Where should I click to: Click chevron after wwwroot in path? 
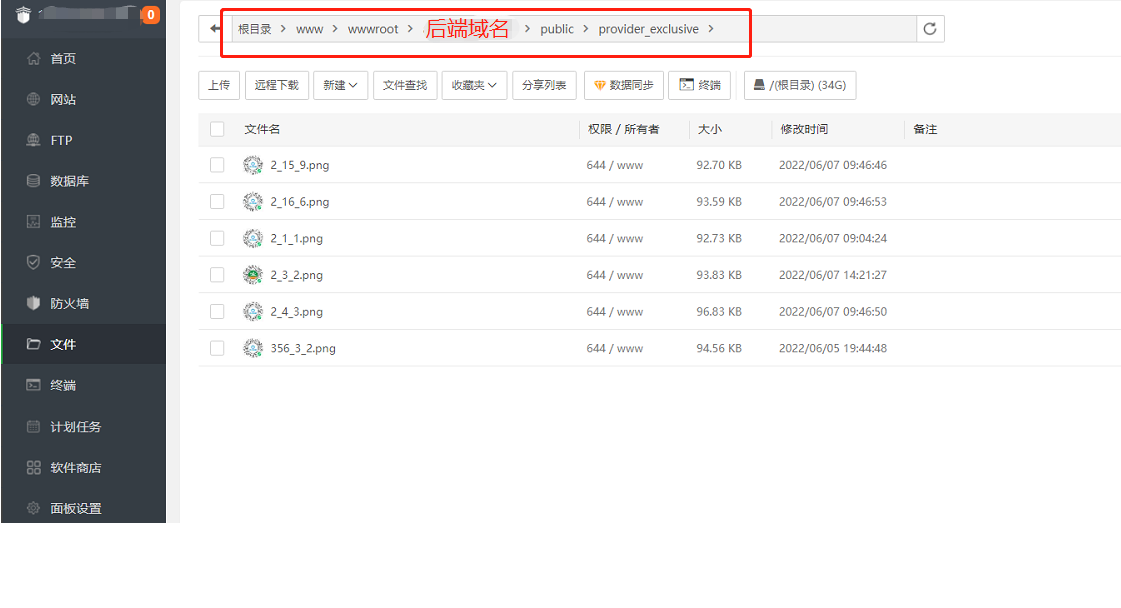[410, 29]
